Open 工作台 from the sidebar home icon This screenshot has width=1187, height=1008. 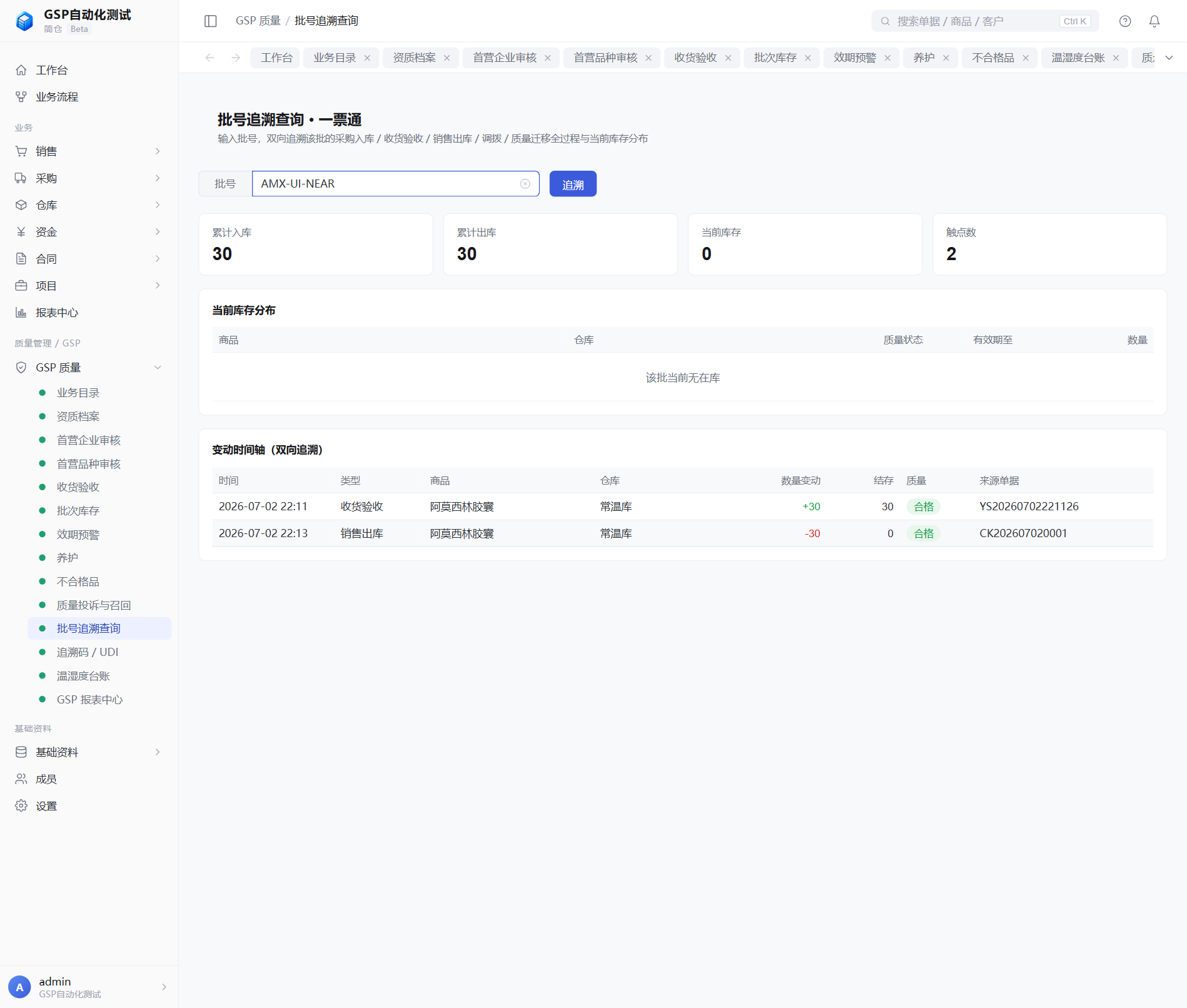21,70
